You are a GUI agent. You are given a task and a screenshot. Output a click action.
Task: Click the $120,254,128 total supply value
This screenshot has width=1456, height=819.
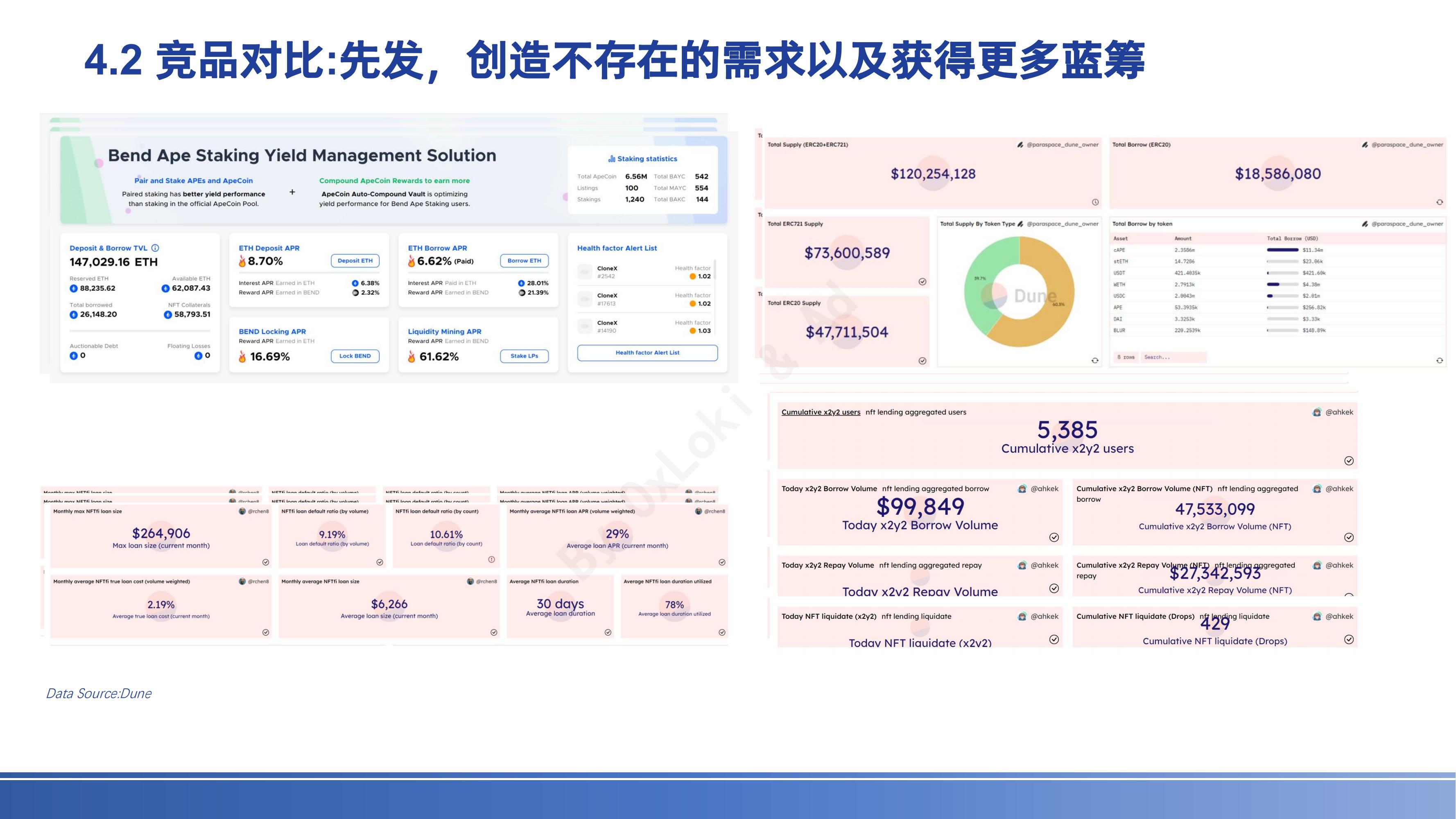point(933,174)
